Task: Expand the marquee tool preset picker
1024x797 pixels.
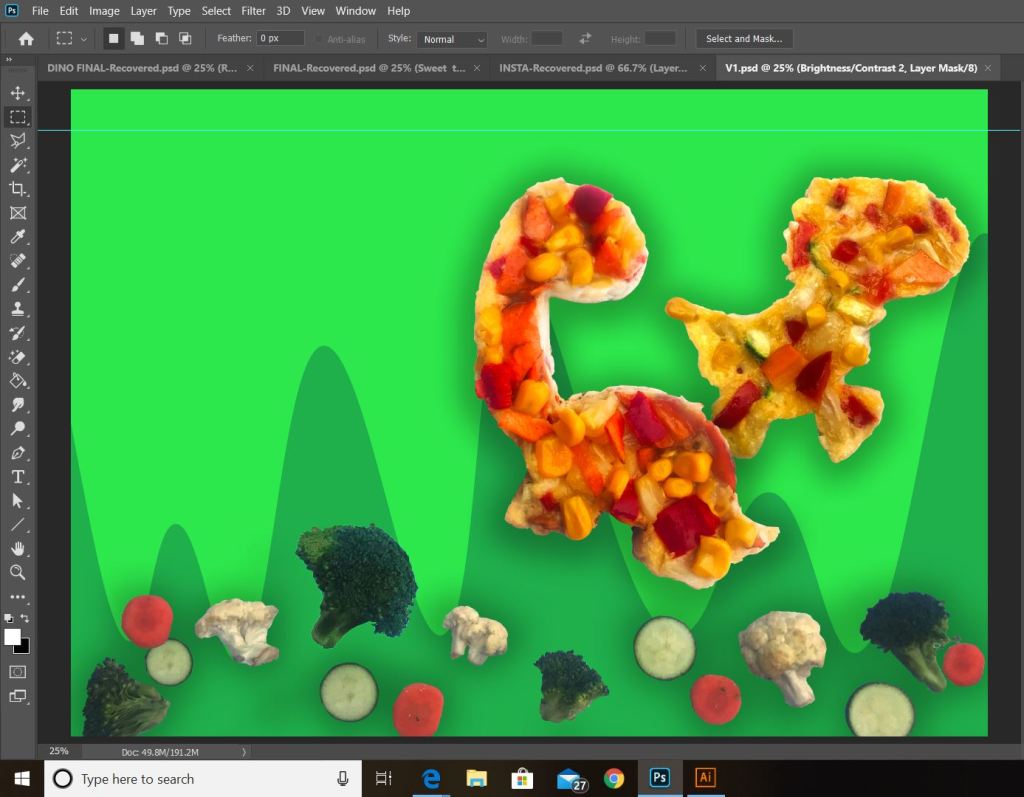Action: (x=84, y=39)
